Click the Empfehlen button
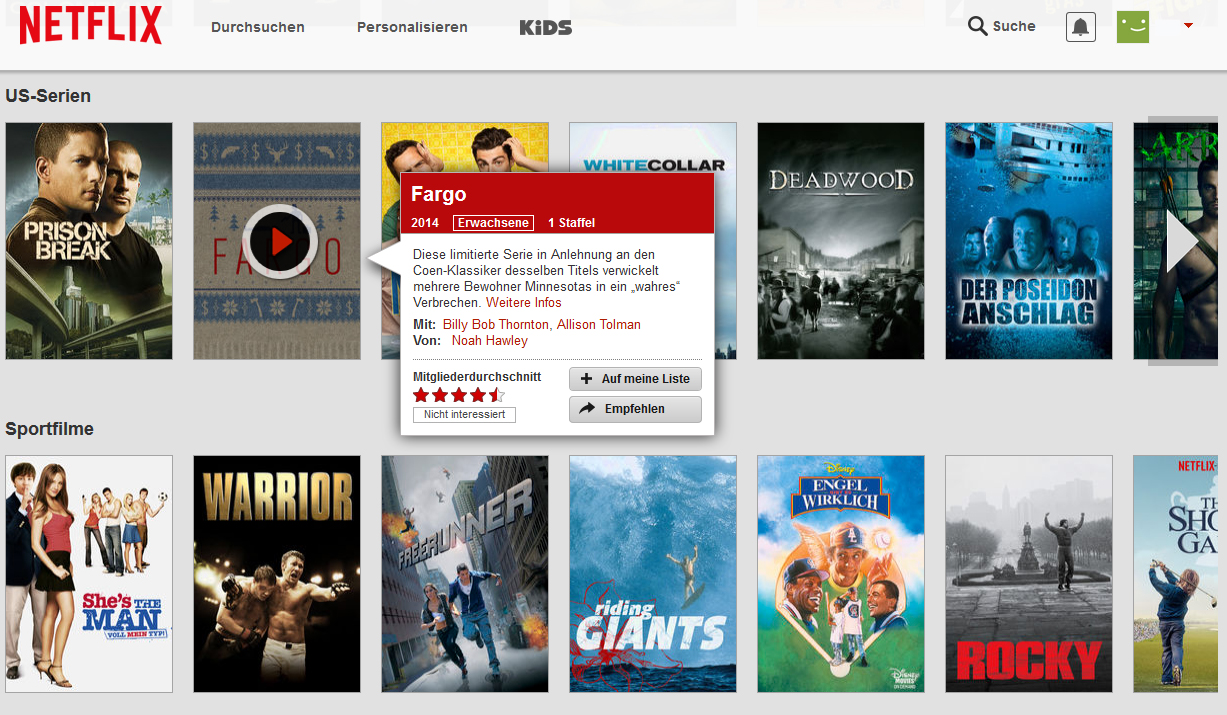 point(635,409)
